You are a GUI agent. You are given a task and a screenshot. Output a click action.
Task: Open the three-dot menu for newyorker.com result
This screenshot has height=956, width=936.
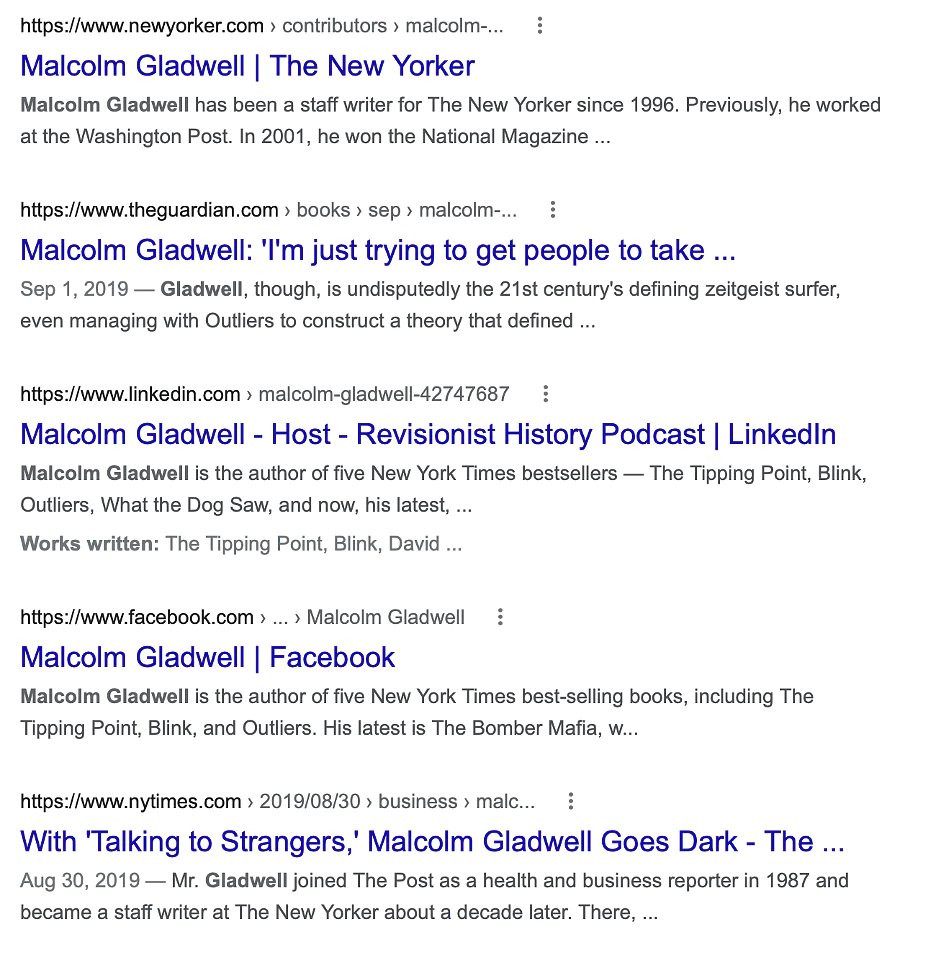click(x=540, y=26)
